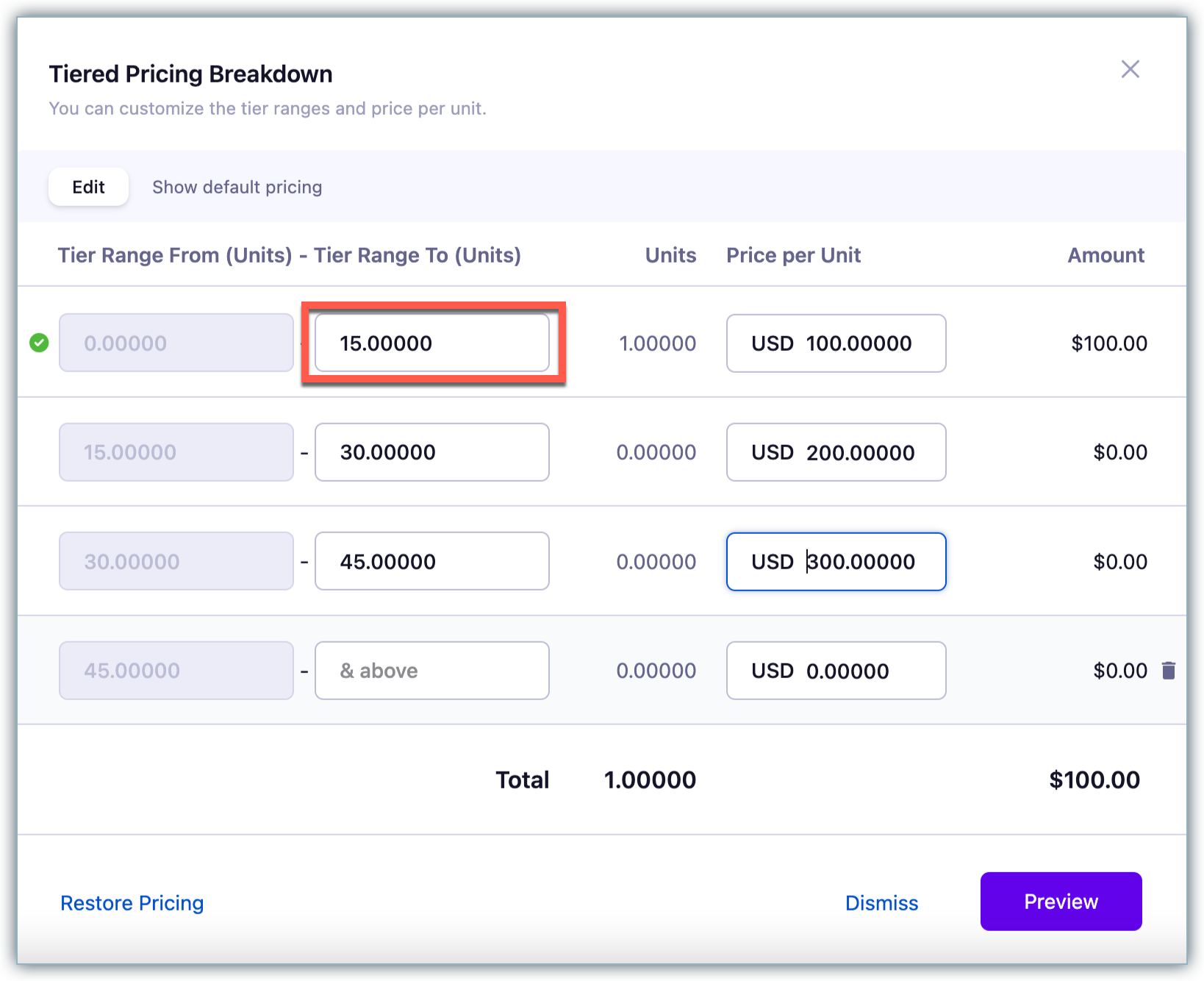Edit the 15.00000 Tier Range To field
Screen dimensions: 1204x981
[x=431, y=343]
